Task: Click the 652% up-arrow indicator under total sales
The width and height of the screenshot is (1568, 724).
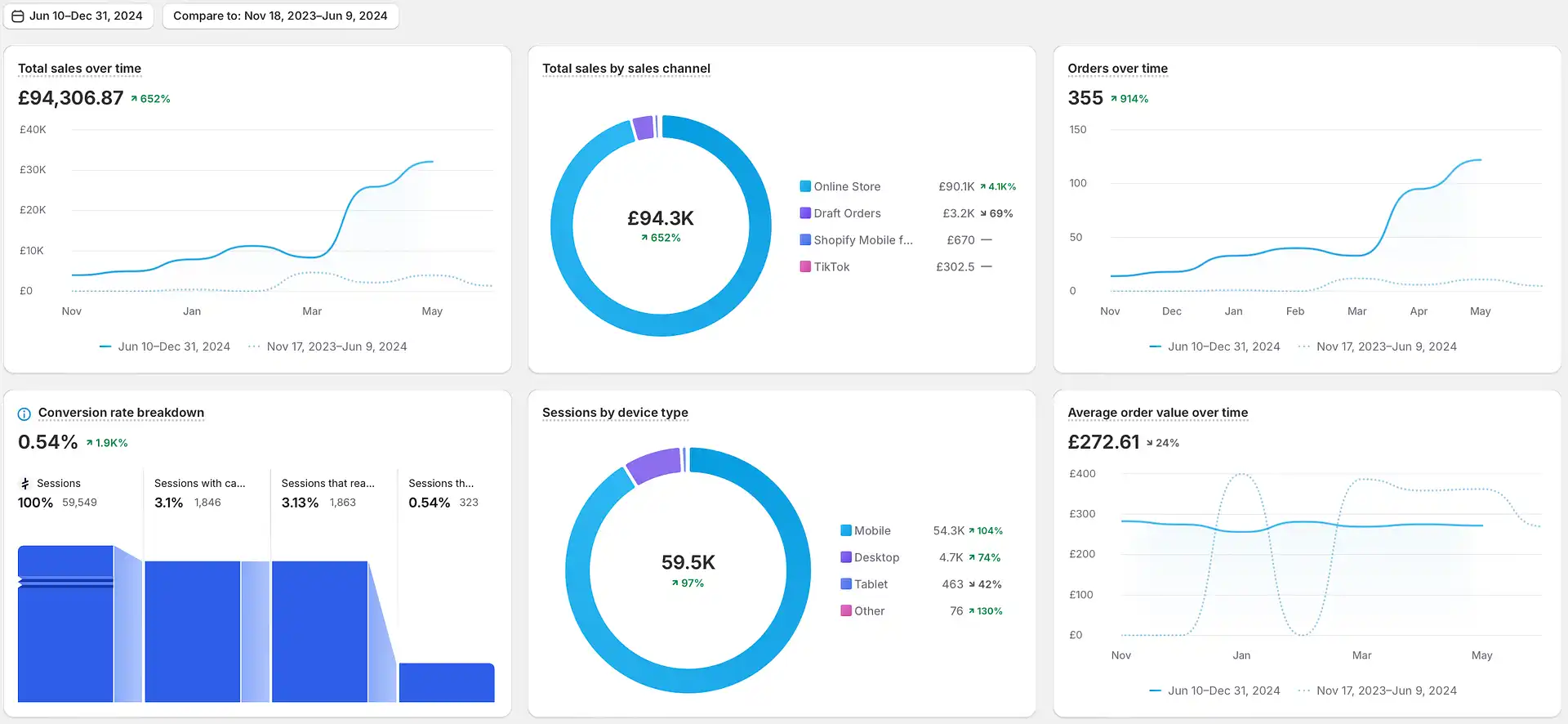Action: (150, 99)
